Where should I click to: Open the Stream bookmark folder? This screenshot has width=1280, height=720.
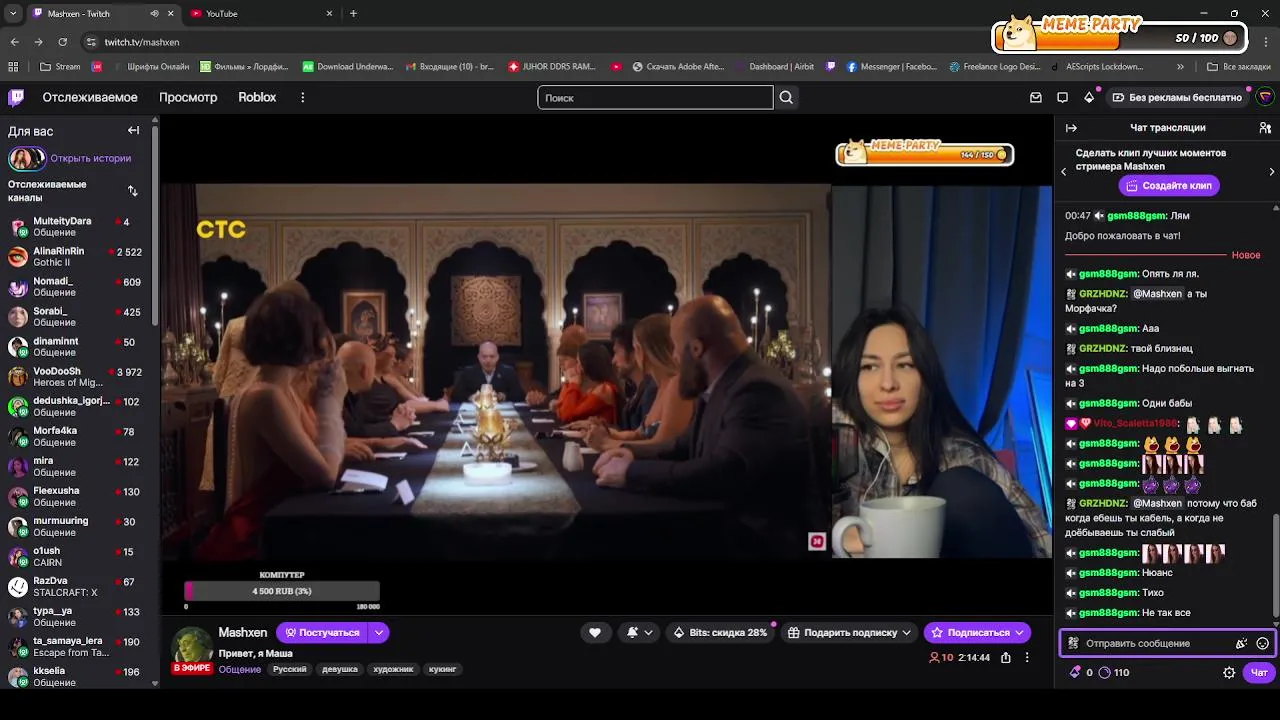click(x=60, y=67)
